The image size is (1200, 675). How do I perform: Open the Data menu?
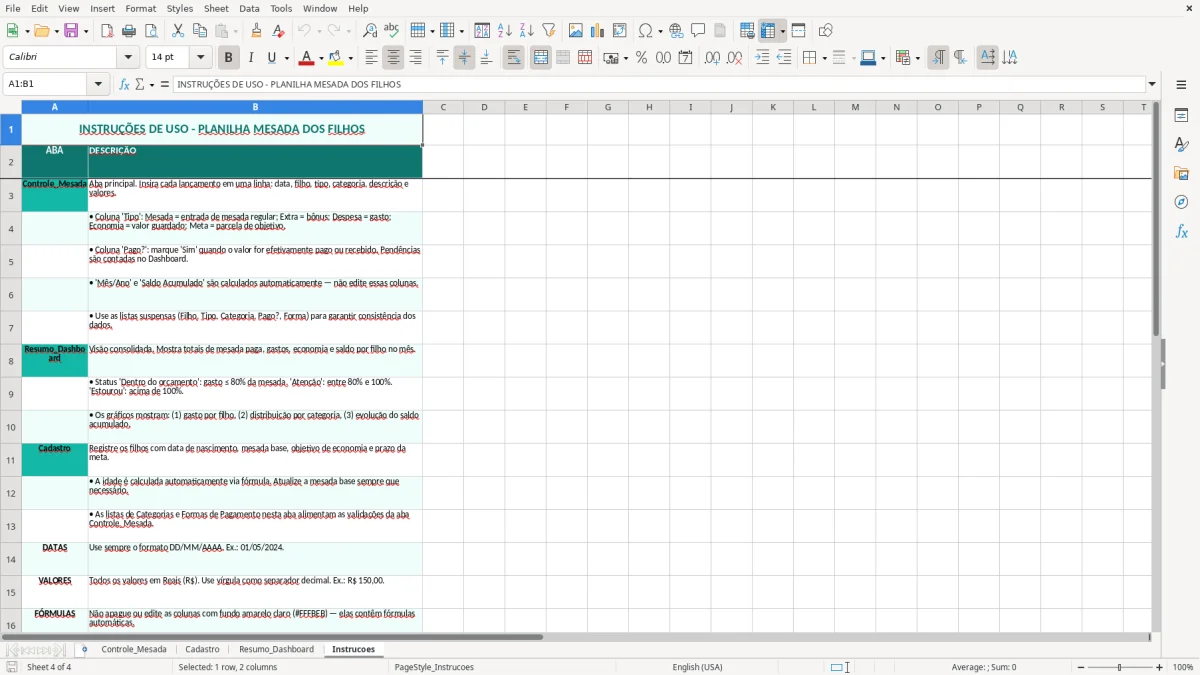pyautogui.click(x=249, y=8)
